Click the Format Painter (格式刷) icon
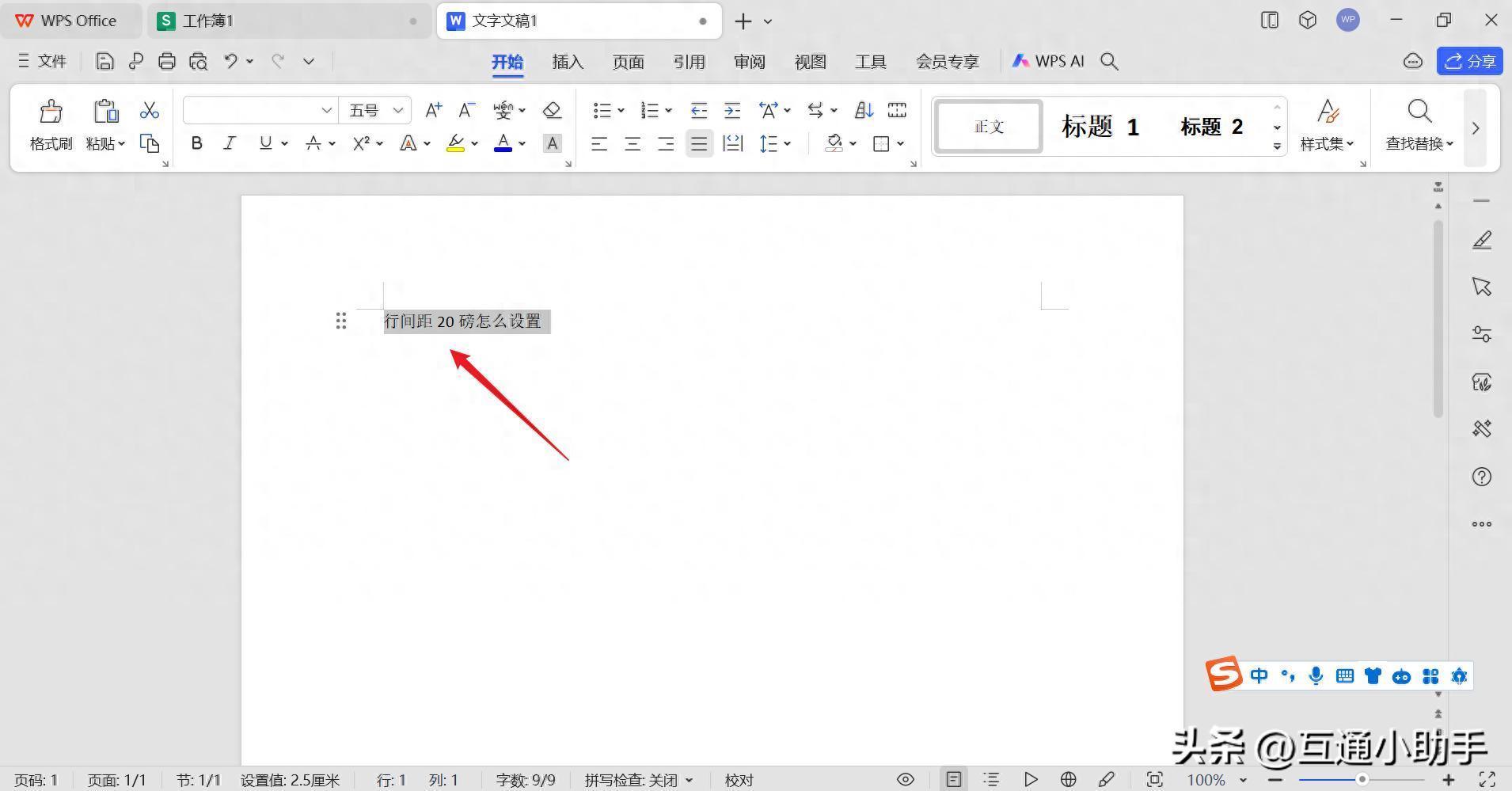Viewport: 1512px width, 791px height. [51, 112]
